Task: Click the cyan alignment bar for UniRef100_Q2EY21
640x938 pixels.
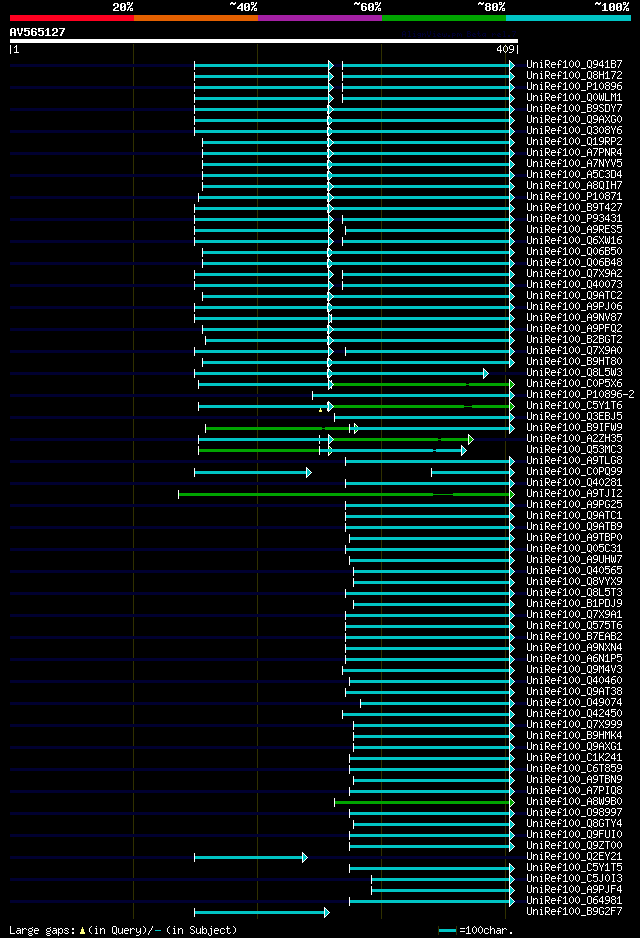Action: 251,858
